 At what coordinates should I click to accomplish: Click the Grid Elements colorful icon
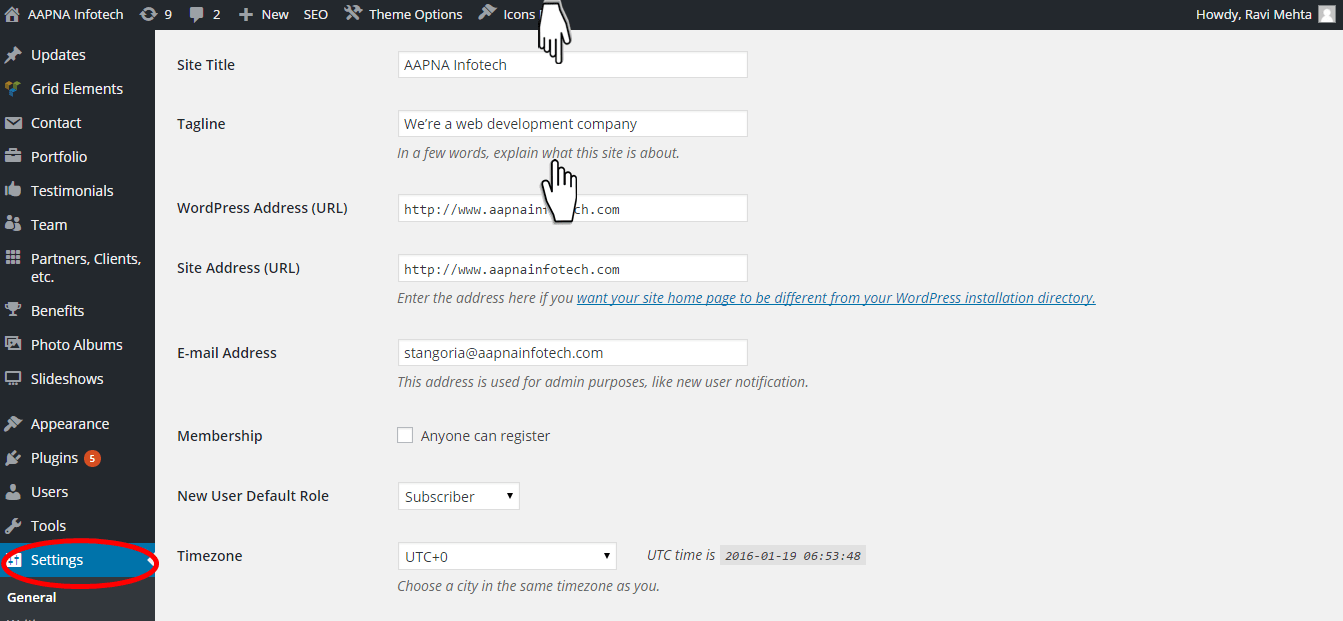(13, 89)
